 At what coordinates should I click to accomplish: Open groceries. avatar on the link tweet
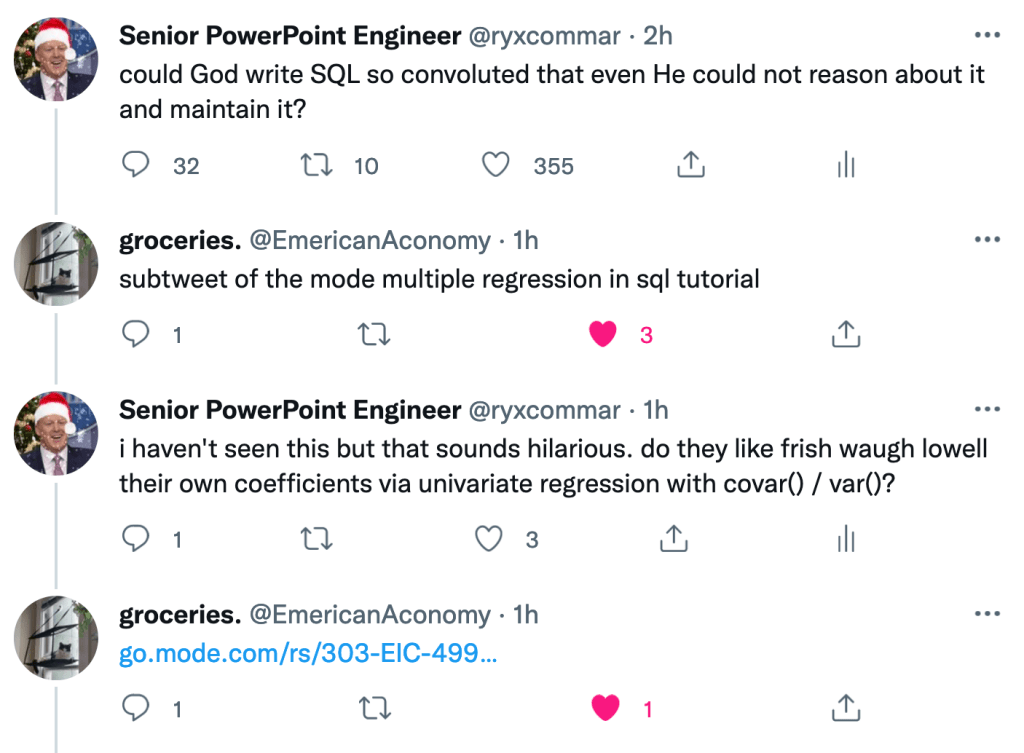(56, 638)
